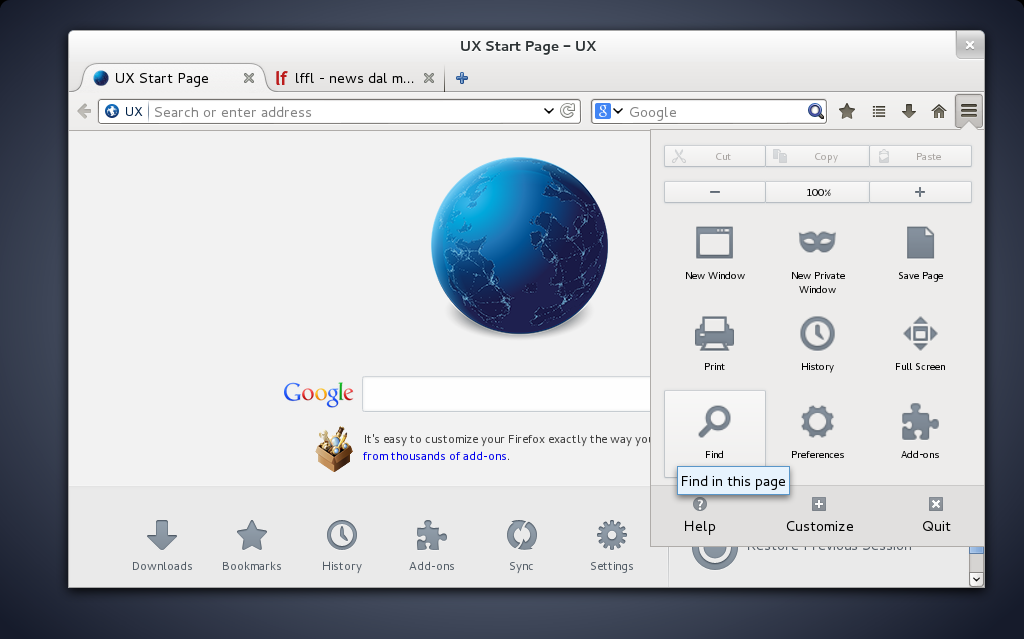Select Print in the menu panel
This screenshot has width=1024, height=639.
(714, 344)
